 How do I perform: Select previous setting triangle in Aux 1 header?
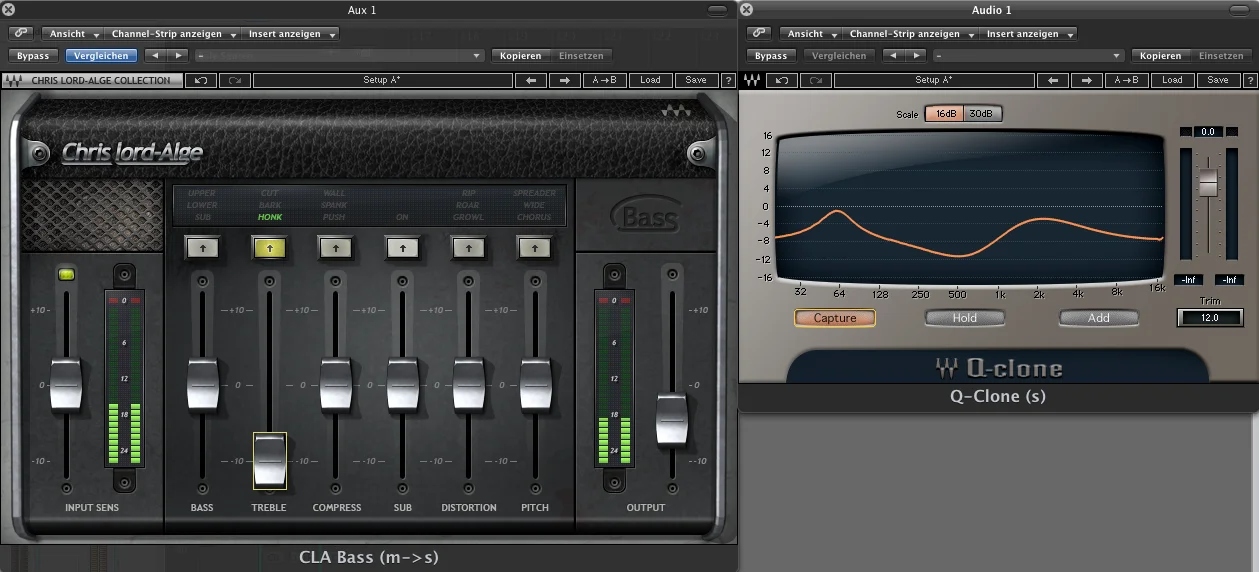click(x=155, y=56)
